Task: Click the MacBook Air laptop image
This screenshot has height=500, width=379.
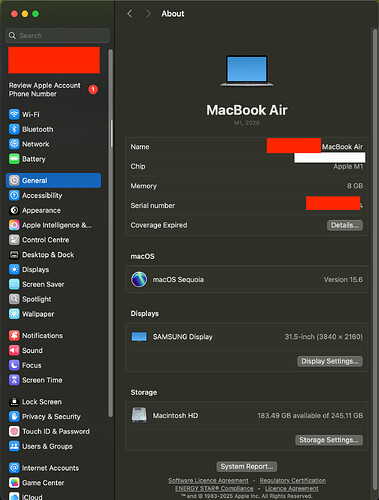Action: coord(247,71)
